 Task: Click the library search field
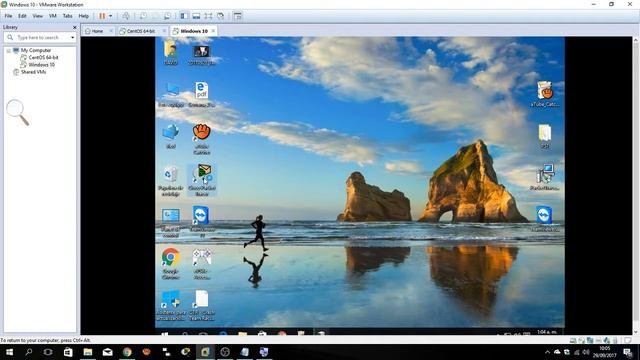pos(40,37)
